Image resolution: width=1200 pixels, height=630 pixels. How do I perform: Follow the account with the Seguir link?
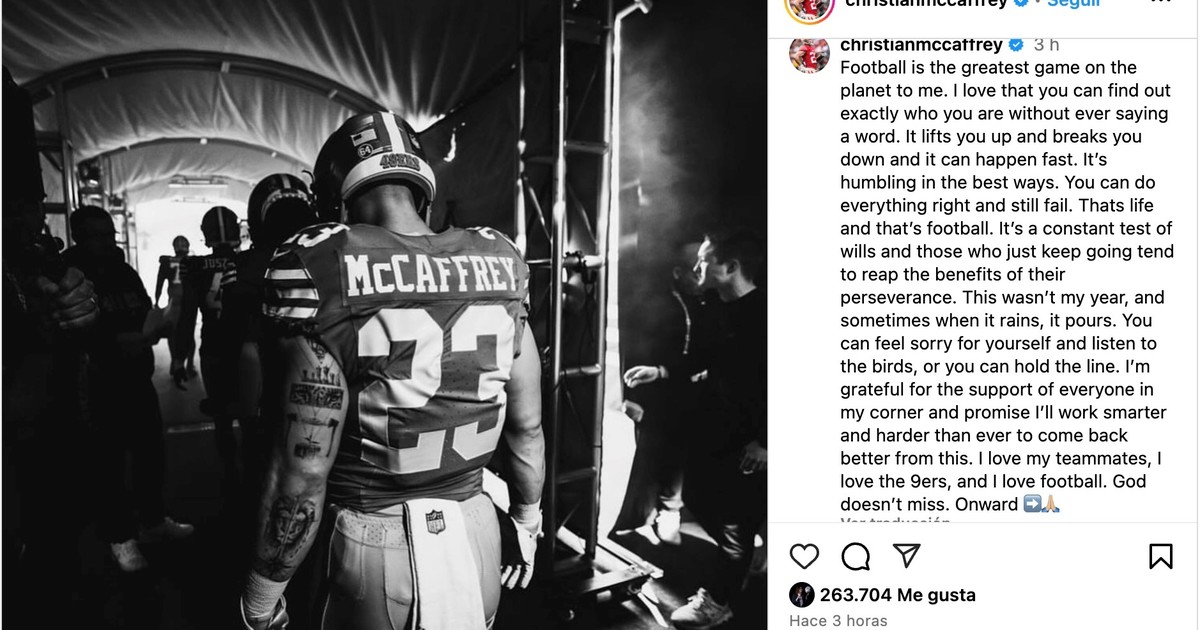[x=1072, y=4]
